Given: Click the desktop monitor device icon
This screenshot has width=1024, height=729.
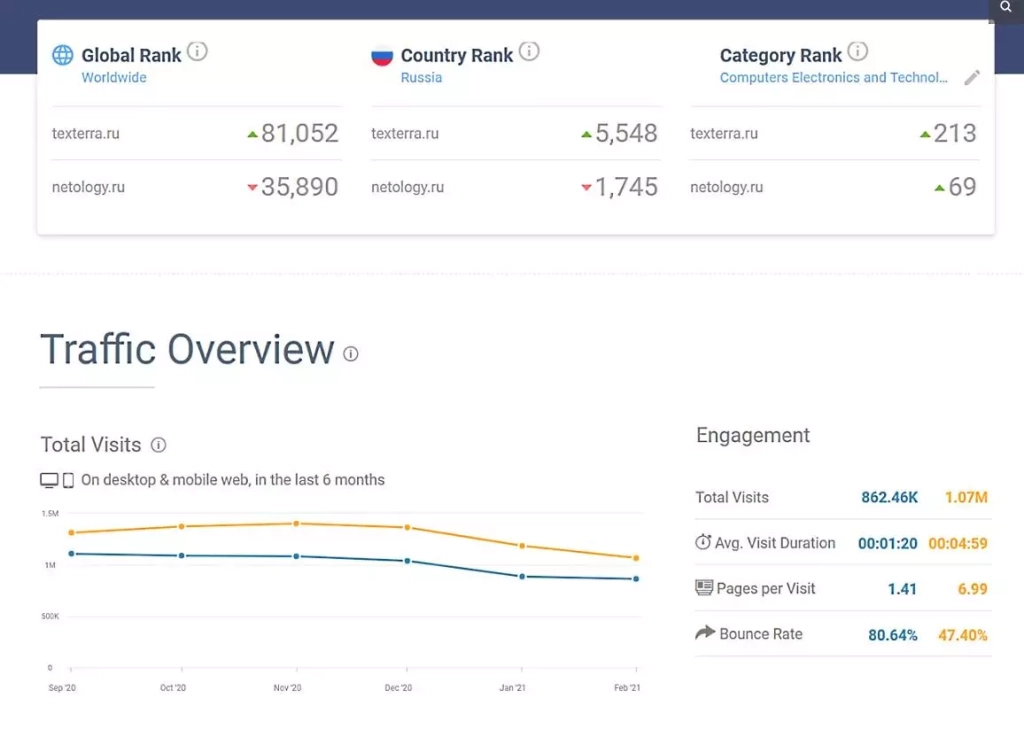Looking at the screenshot, I should pos(49,481).
